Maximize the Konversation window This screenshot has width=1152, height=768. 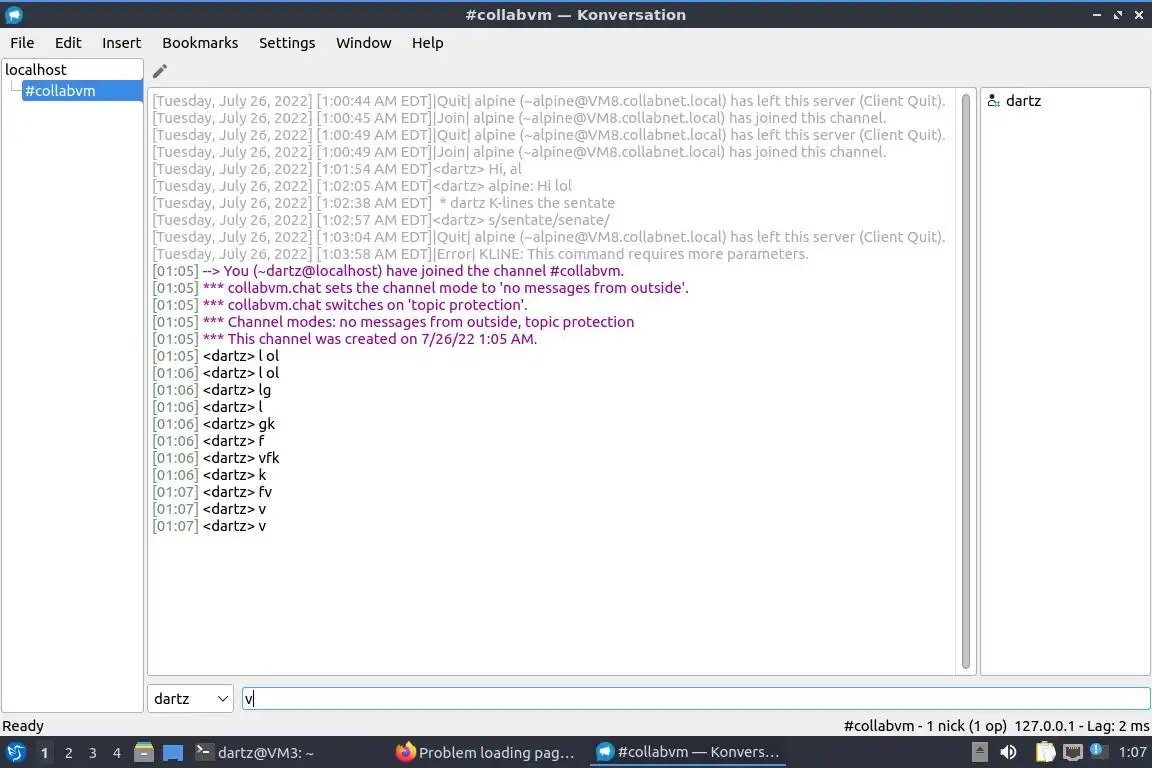[x=1117, y=15]
